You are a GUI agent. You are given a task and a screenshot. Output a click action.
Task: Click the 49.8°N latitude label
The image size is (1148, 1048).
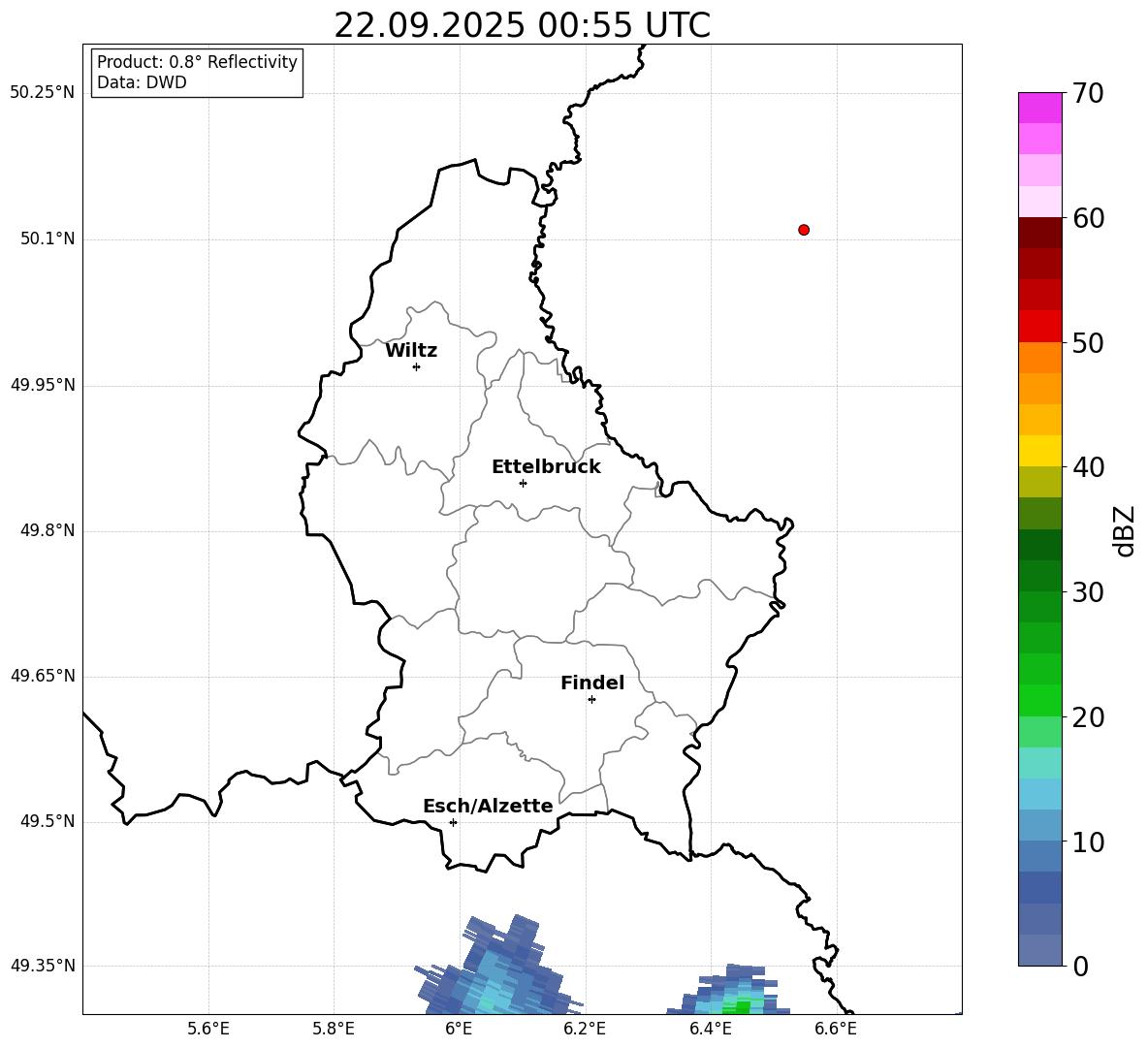[48, 530]
